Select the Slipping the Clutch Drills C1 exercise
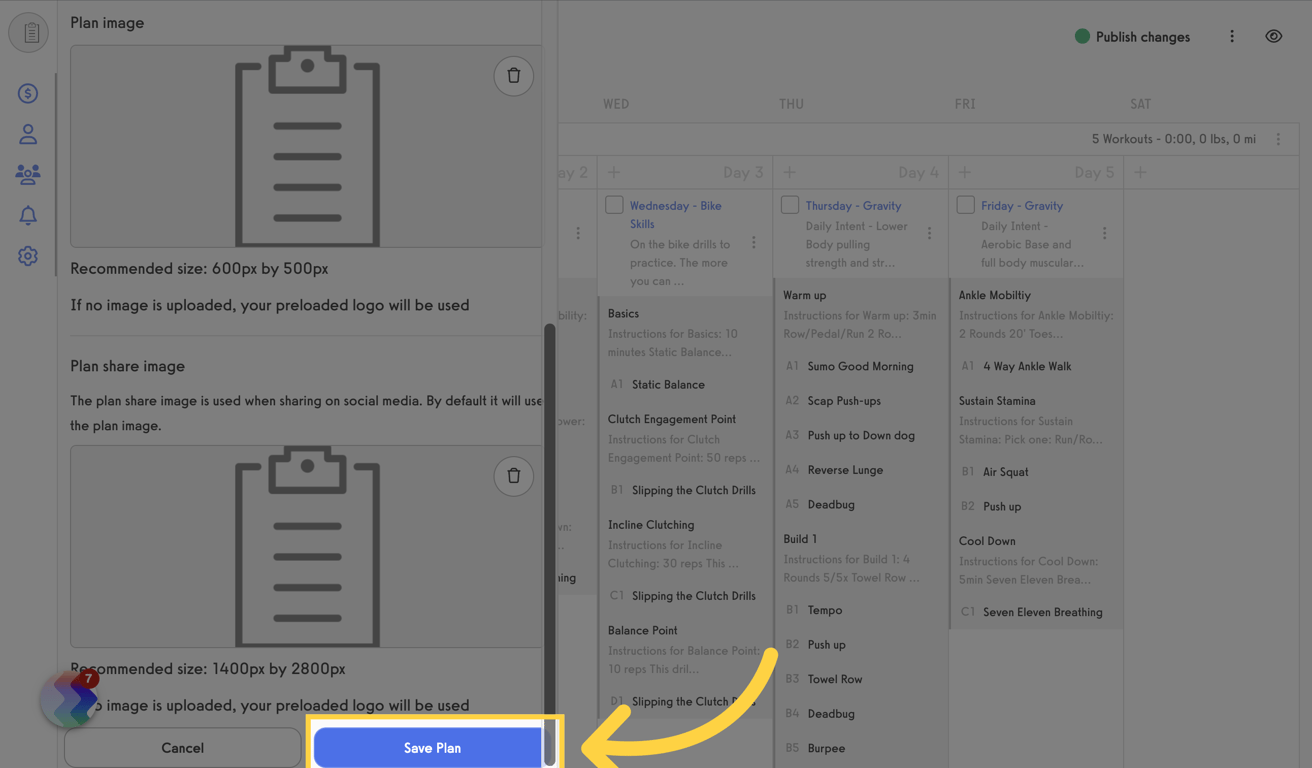1312x768 pixels. point(694,596)
